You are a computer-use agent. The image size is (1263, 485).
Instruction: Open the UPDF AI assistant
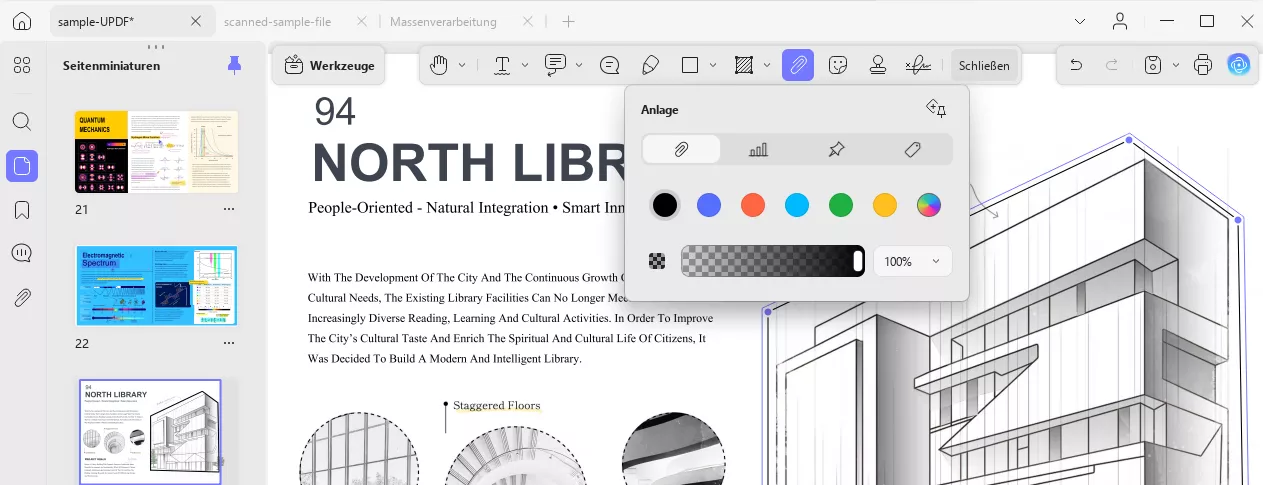pos(1240,65)
